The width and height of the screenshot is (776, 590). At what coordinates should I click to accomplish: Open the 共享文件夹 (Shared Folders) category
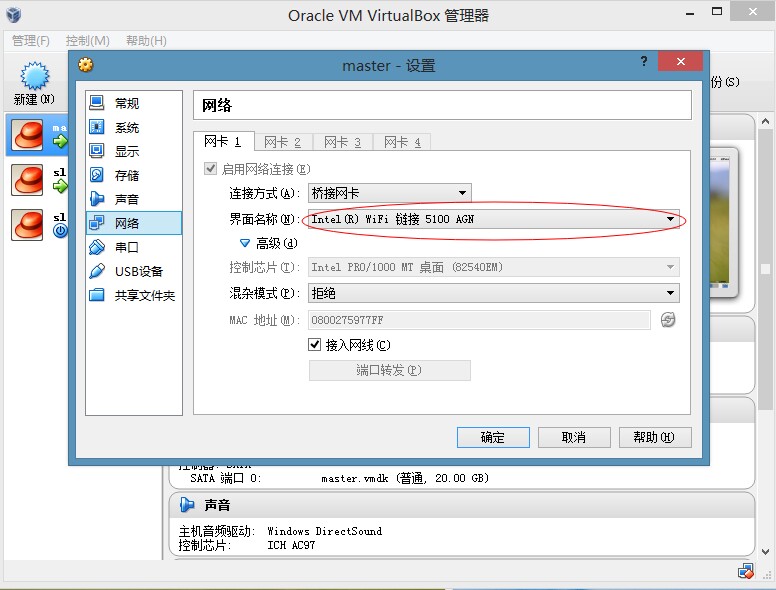(134, 295)
